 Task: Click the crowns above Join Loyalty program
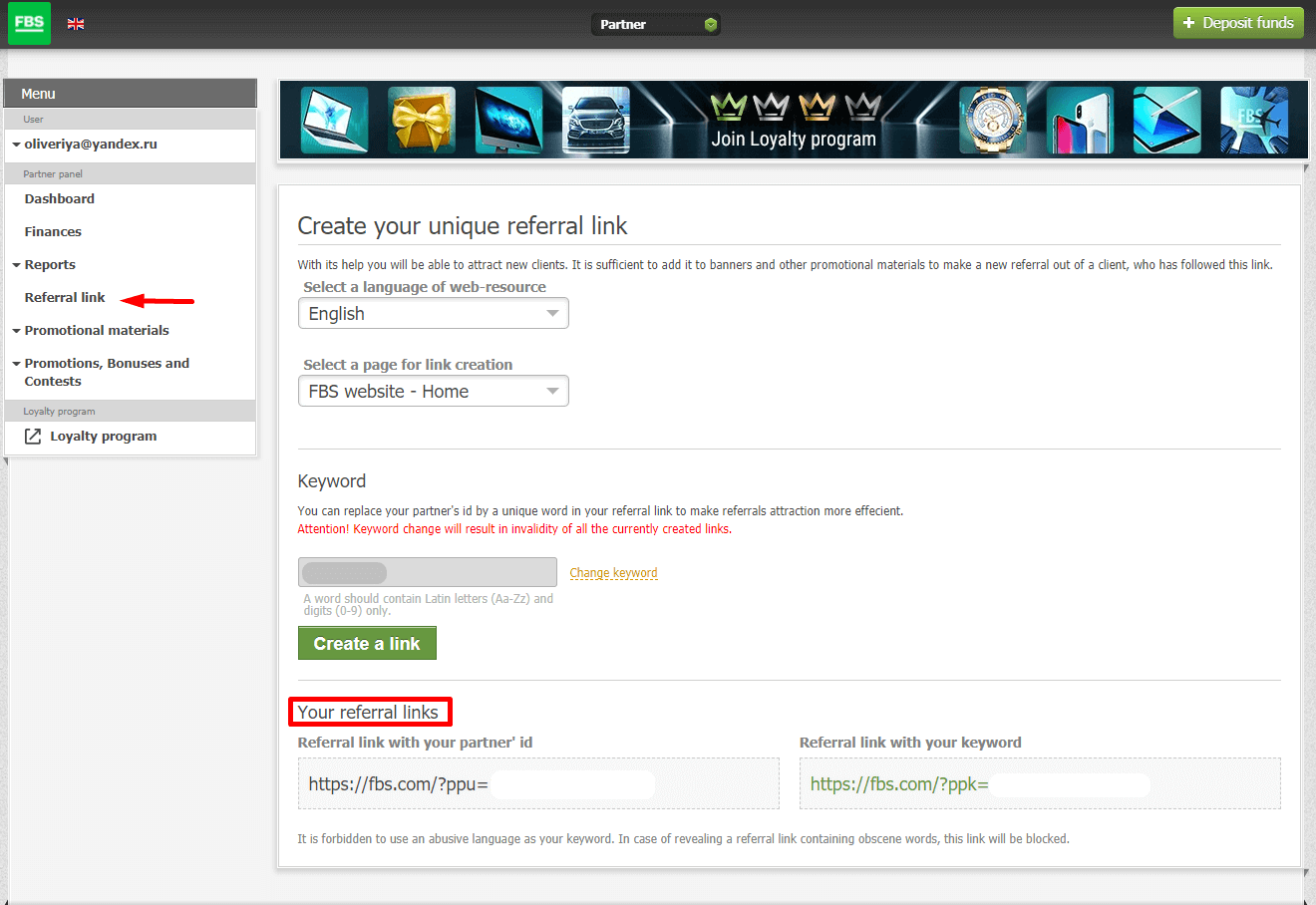[x=795, y=106]
